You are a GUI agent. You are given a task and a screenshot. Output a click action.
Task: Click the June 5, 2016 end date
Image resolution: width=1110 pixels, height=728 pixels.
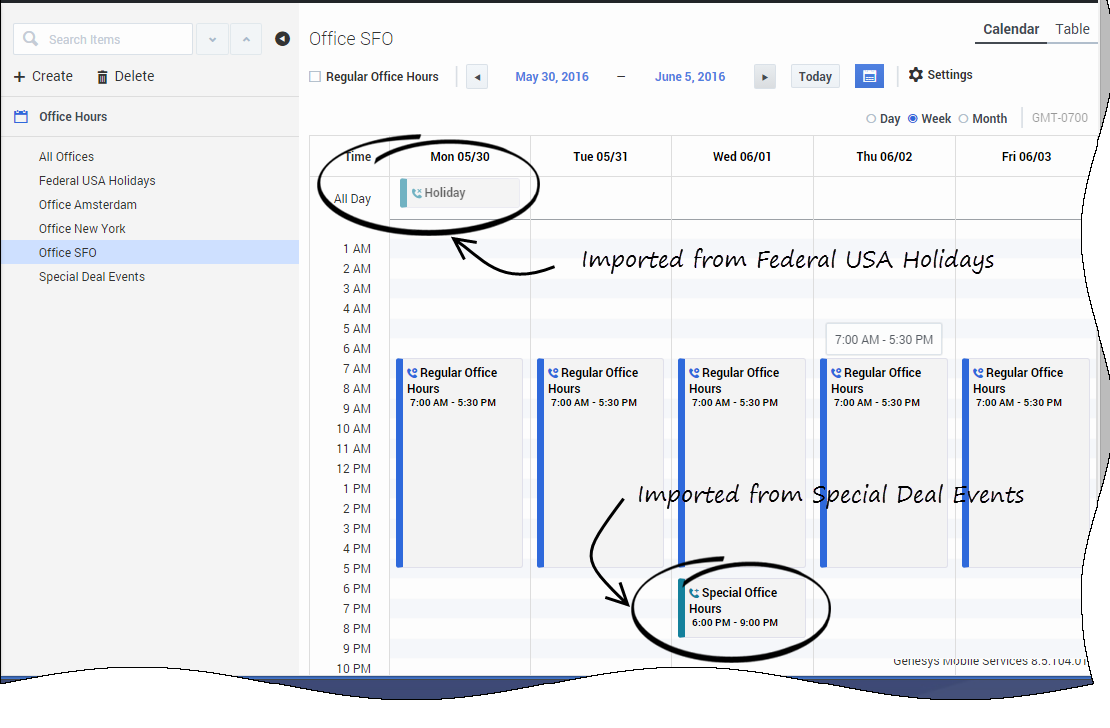coord(690,76)
